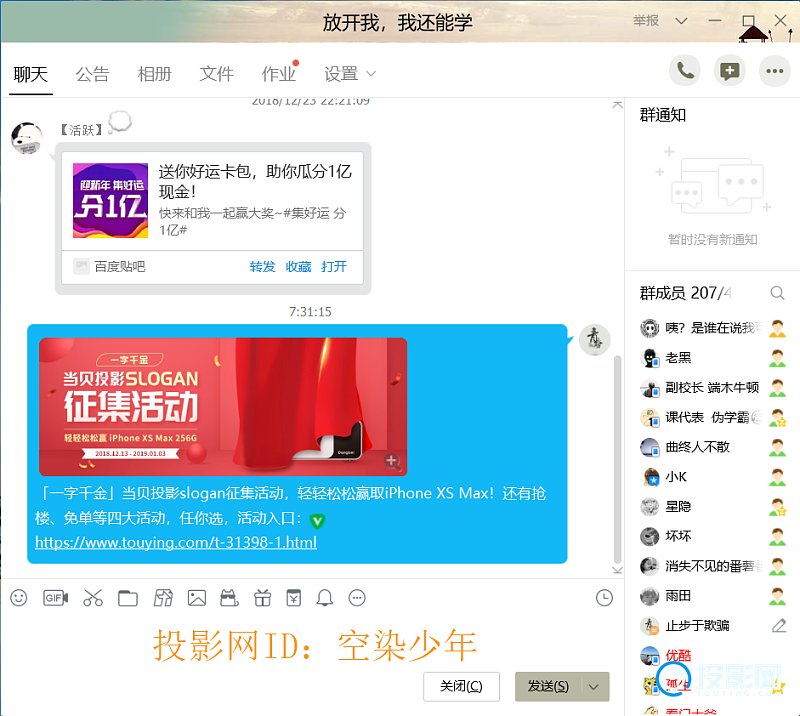Open the send picture icon
The width and height of the screenshot is (800, 716).
tap(197, 598)
